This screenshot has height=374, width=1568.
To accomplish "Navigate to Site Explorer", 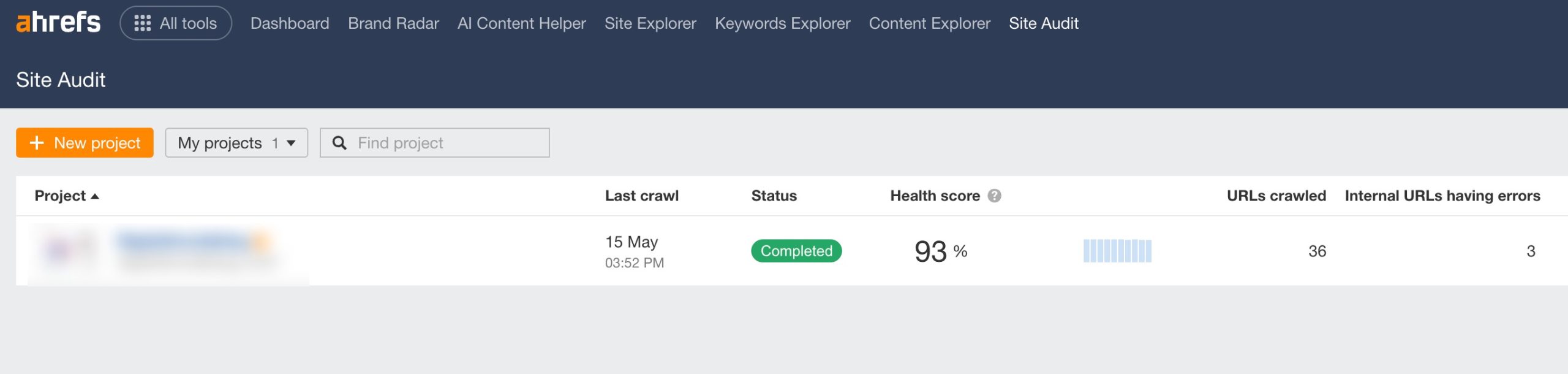I will pyautogui.click(x=650, y=23).
